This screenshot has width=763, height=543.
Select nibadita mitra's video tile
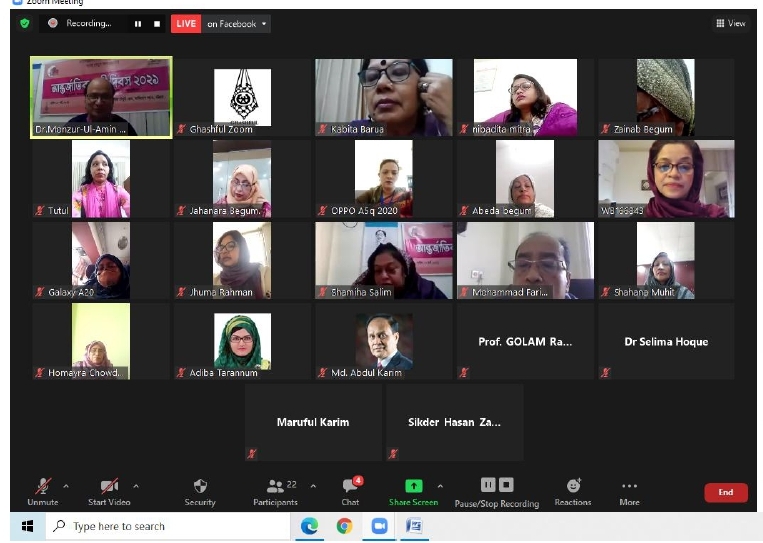pyautogui.click(x=526, y=97)
